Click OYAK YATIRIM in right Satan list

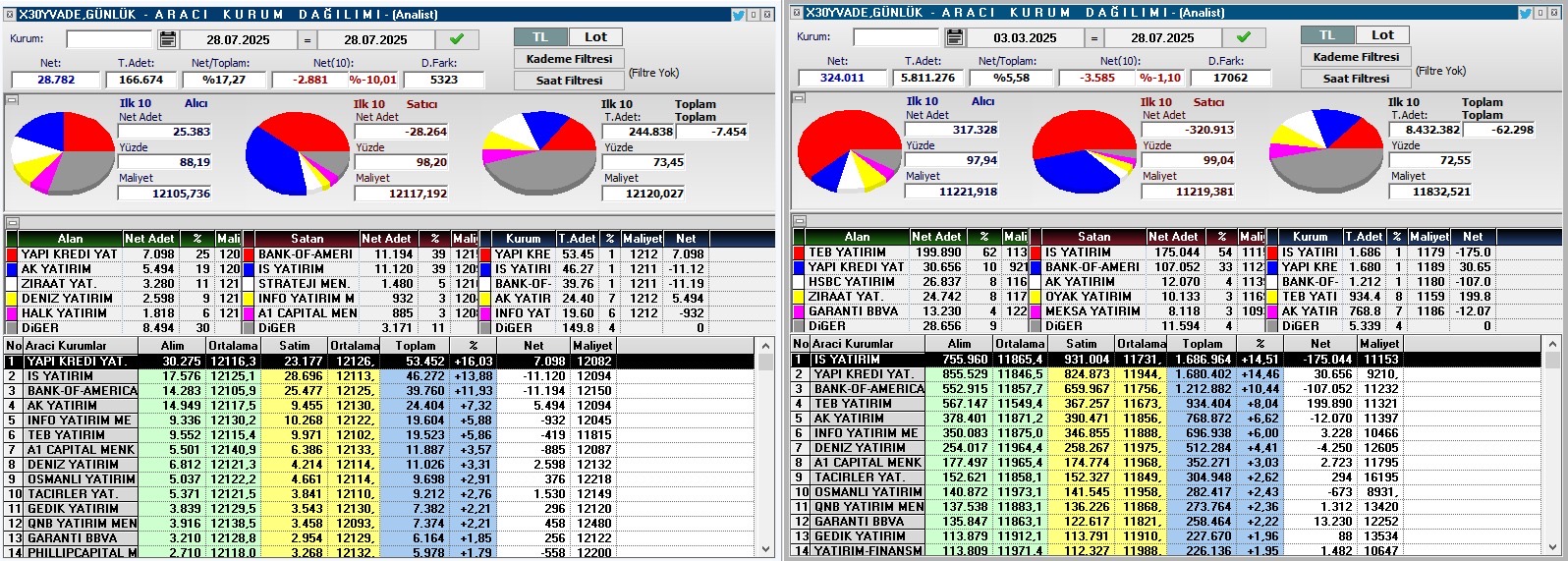tap(1089, 297)
